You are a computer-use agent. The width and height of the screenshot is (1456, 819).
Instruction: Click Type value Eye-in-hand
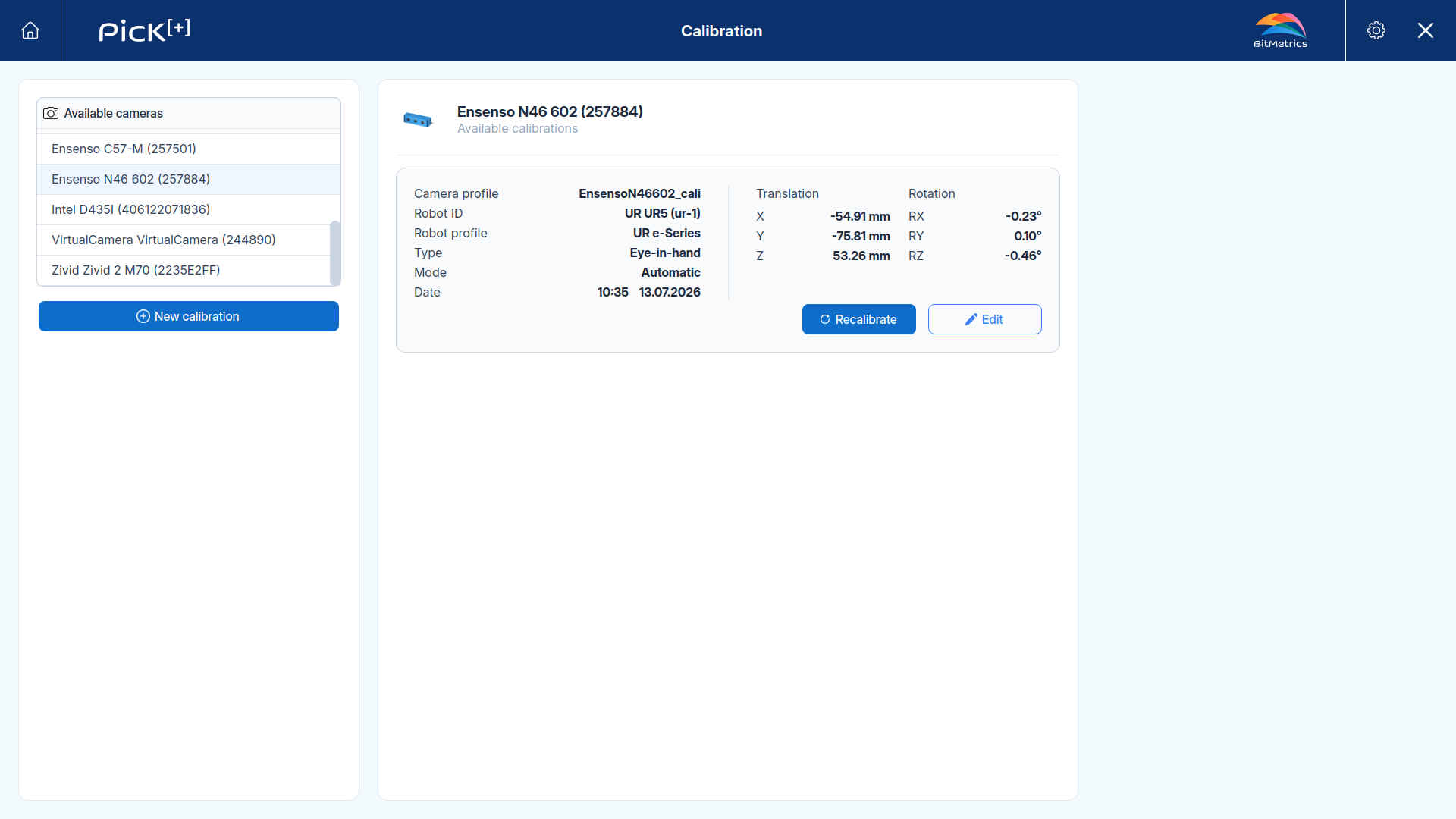pyautogui.click(x=665, y=253)
